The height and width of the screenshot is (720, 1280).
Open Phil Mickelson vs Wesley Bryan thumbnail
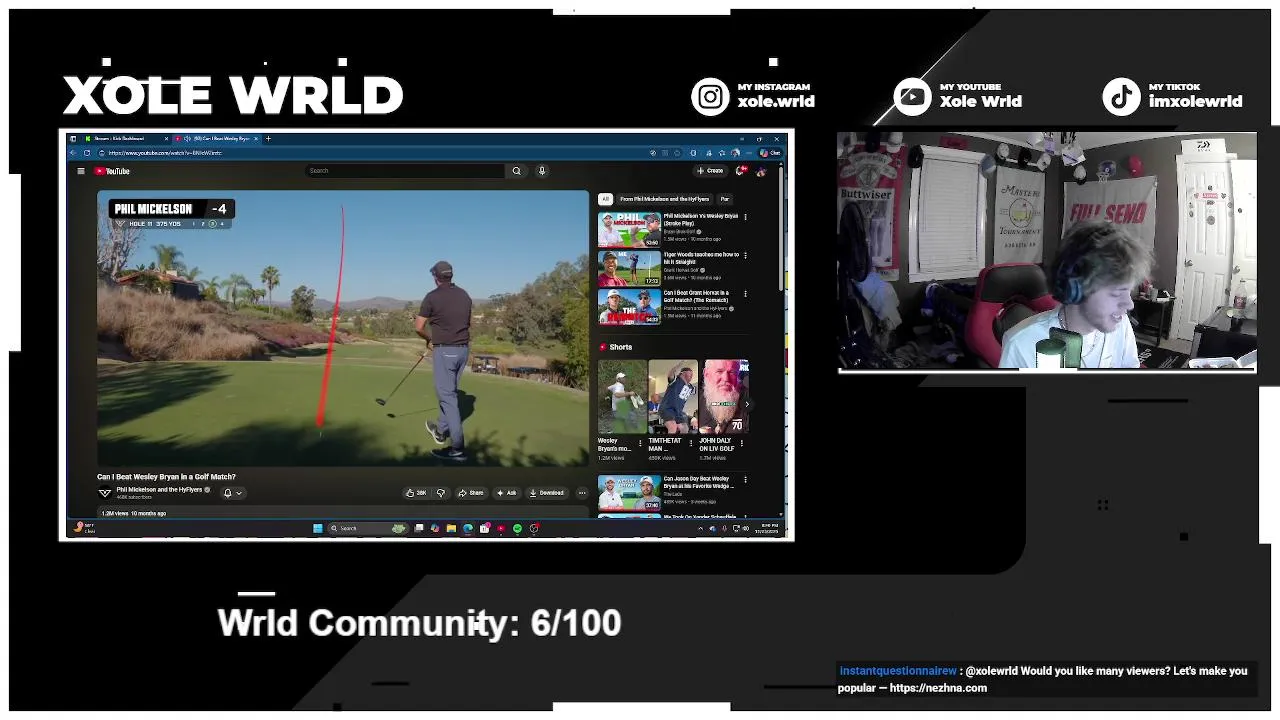pyautogui.click(x=629, y=230)
